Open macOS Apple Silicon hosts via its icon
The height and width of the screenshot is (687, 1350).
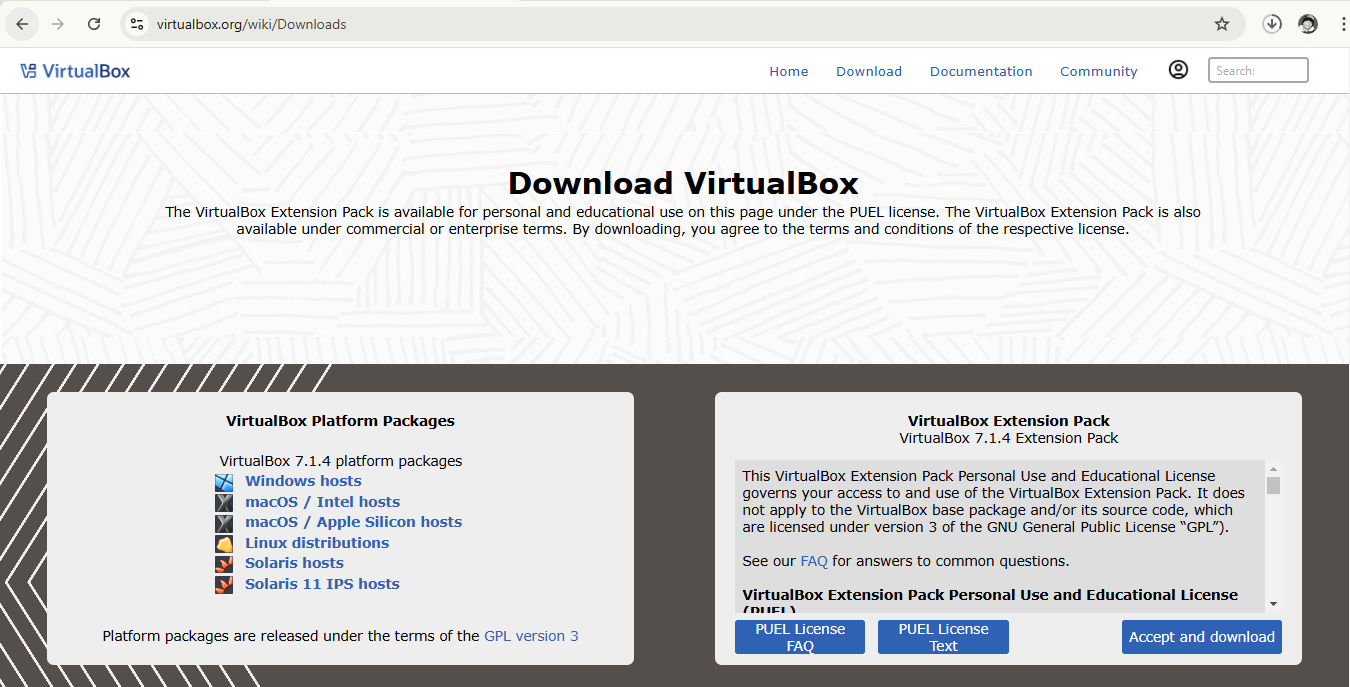[x=224, y=521]
